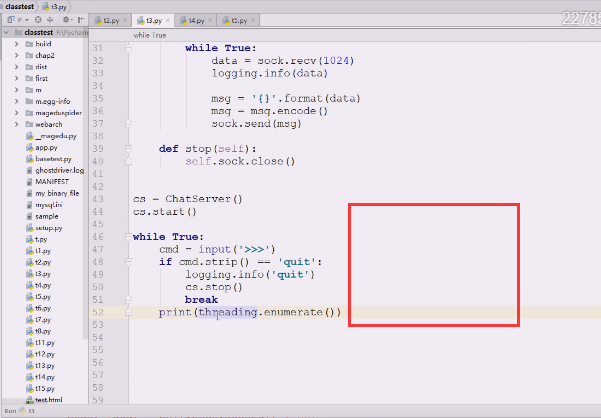Select t1.py in project tree

click(43, 251)
